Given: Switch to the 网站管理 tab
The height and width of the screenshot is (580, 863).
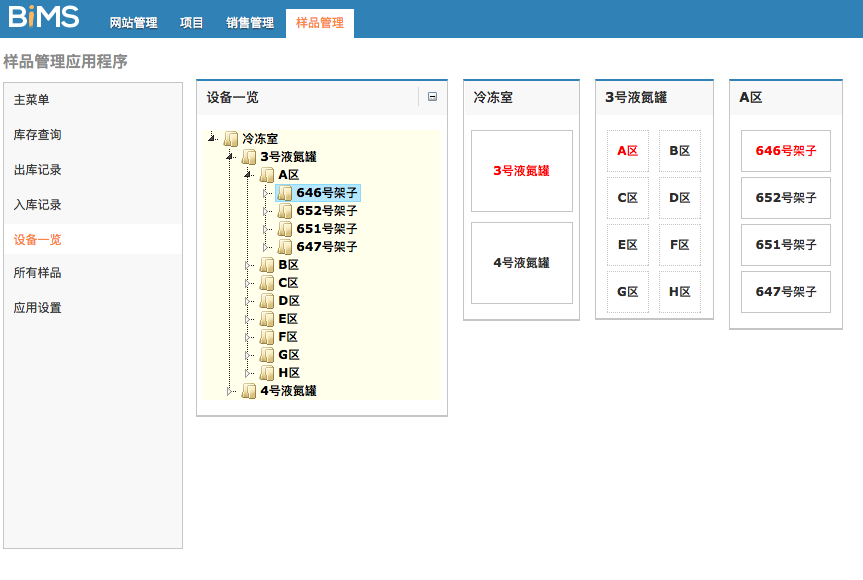Looking at the screenshot, I should tap(133, 22).
